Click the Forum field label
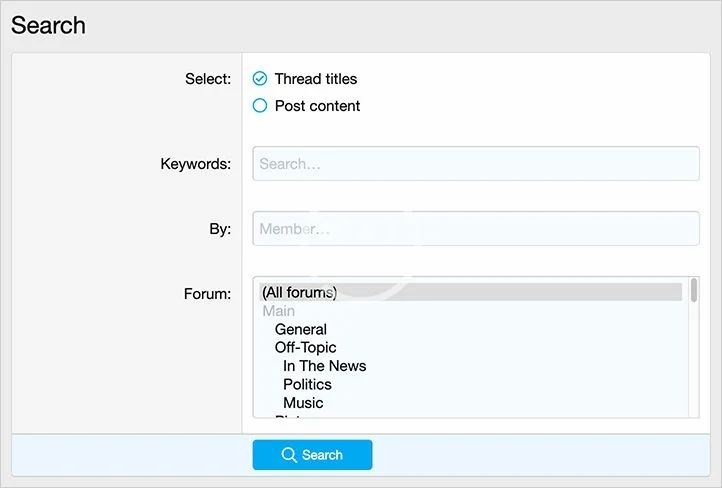This screenshot has width=722, height=488. (207, 294)
